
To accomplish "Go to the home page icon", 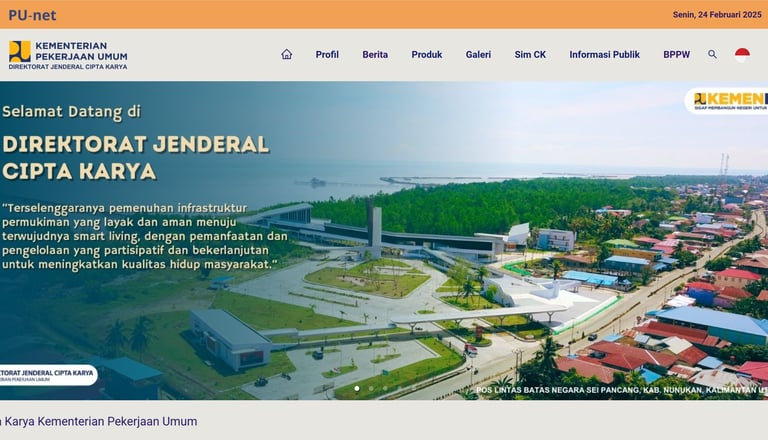I will pyautogui.click(x=287, y=54).
